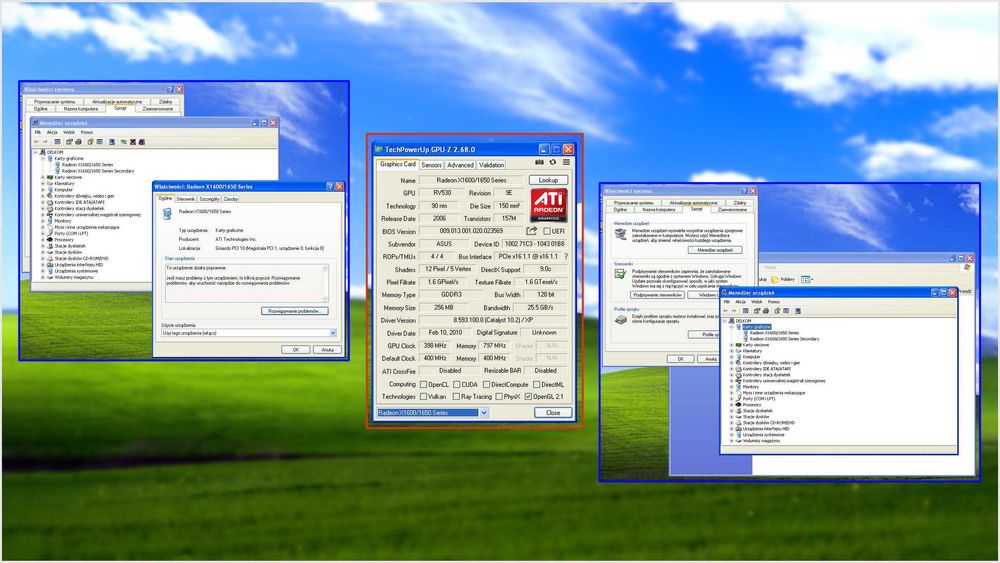Click the Lookup button in GPU-Z
Viewport: 1000px width, 563px height.
point(548,180)
